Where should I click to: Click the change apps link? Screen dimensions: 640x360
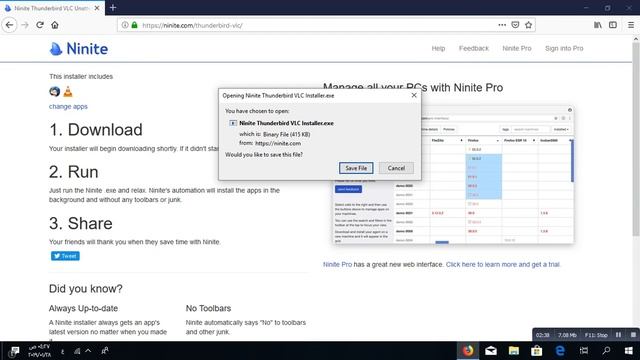coord(68,106)
